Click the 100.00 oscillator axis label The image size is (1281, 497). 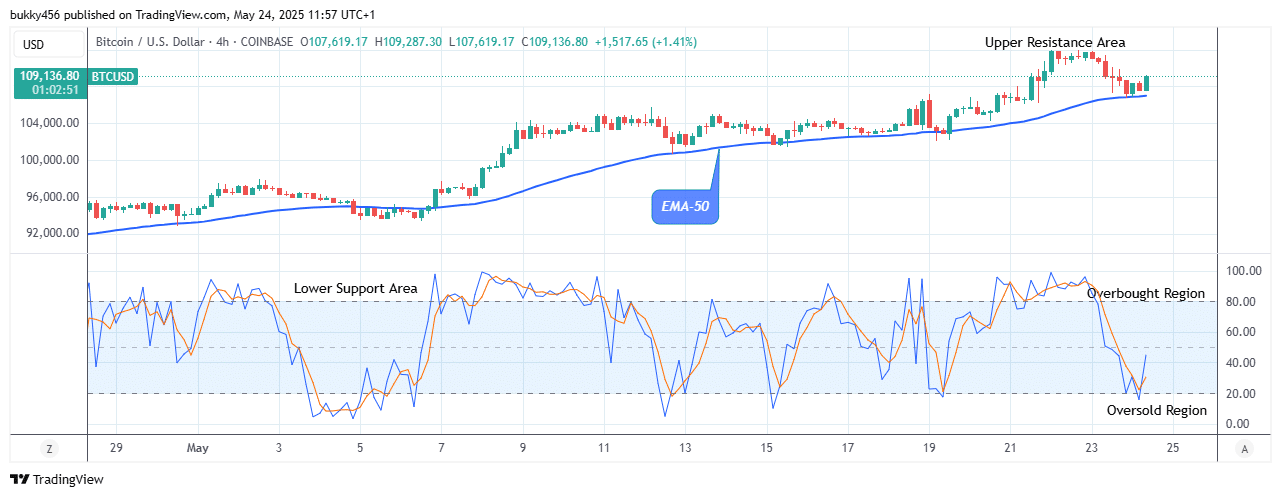click(x=1242, y=271)
